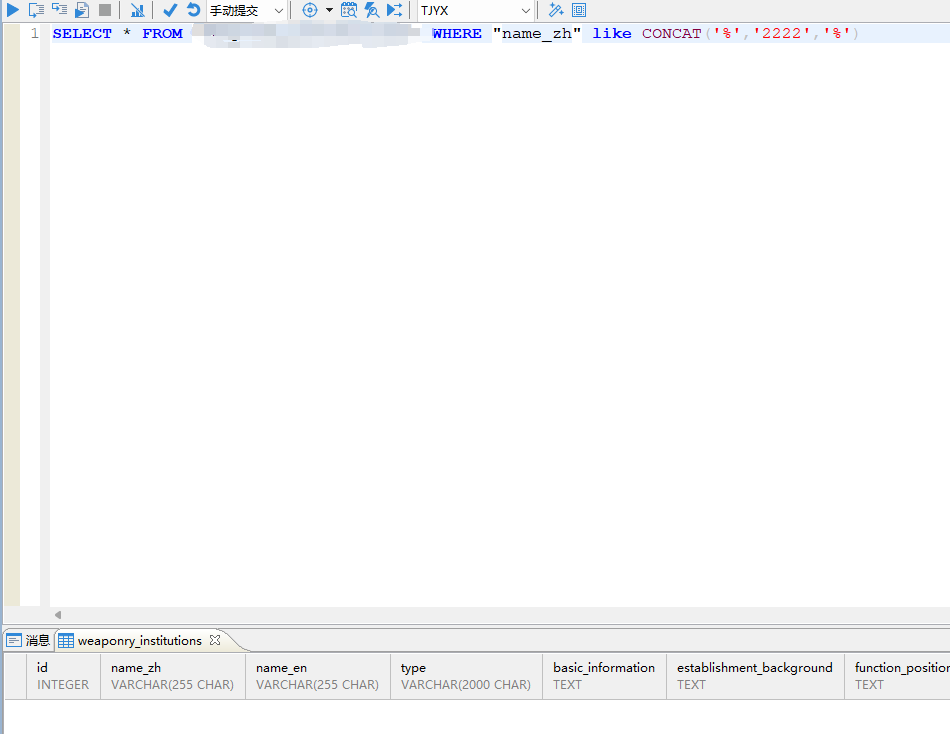This screenshot has height=734, width=950.
Task: Click the execute selected statements icon
Action: click(59, 10)
